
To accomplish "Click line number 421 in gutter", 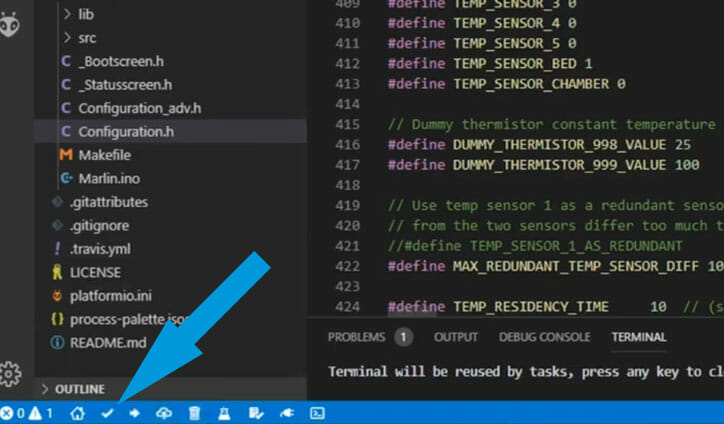I will coord(348,246).
